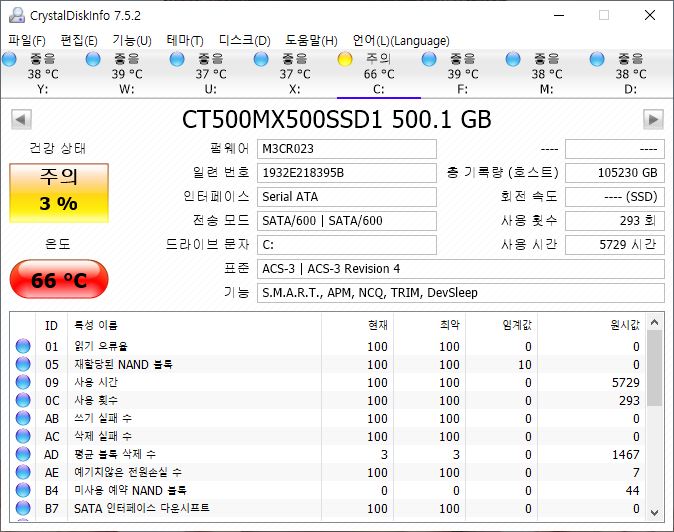Image resolution: width=674 pixels, height=532 pixels.
Task: Click status circle for attribute 09
Action: [x=23, y=382]
